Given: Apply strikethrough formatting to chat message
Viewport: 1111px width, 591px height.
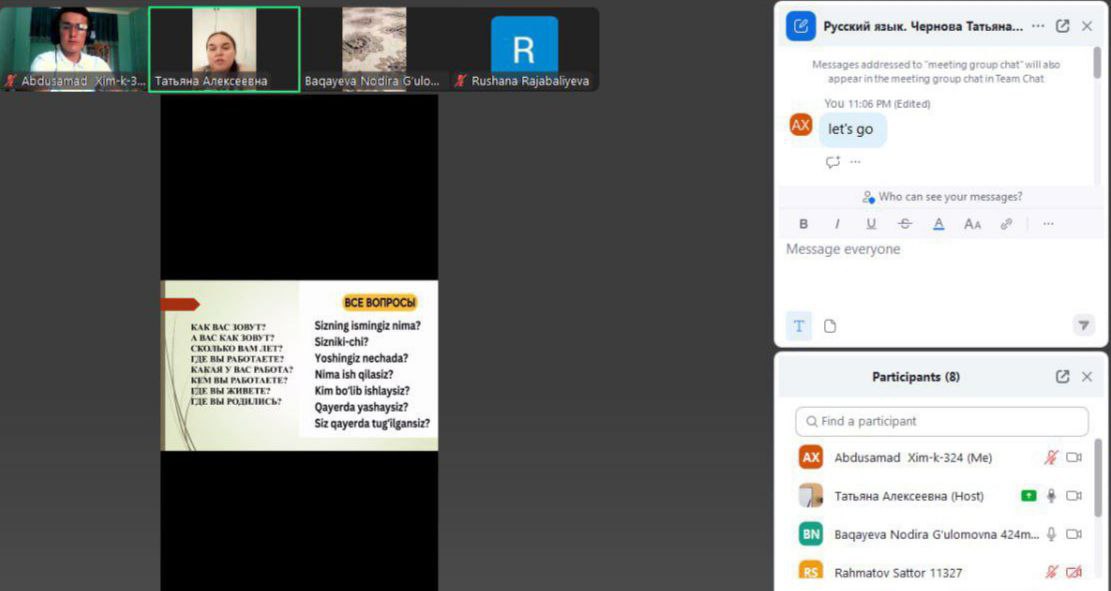Looking at the screenshot, I should pos(905,224).
